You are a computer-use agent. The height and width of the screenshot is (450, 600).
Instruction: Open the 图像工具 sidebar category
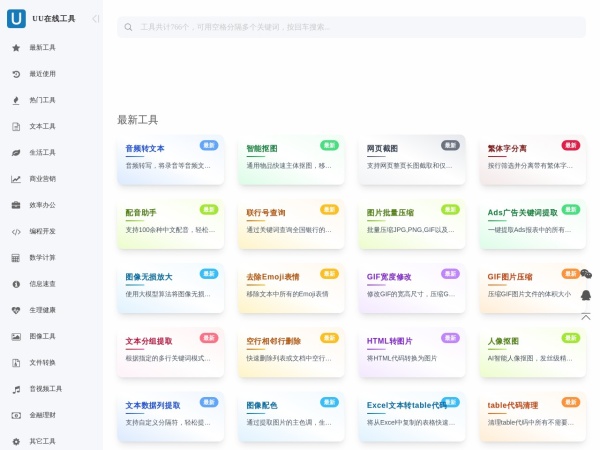(42, 336)
